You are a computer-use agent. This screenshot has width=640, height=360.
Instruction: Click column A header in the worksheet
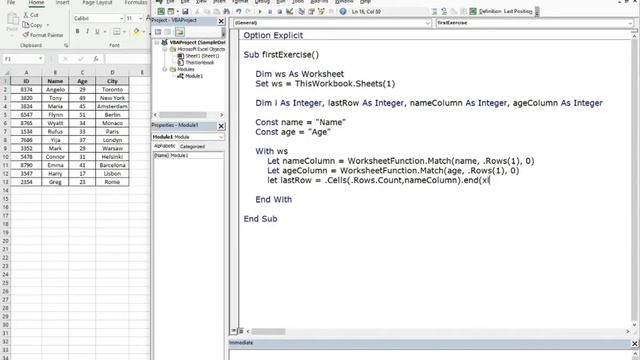(26, 72)
